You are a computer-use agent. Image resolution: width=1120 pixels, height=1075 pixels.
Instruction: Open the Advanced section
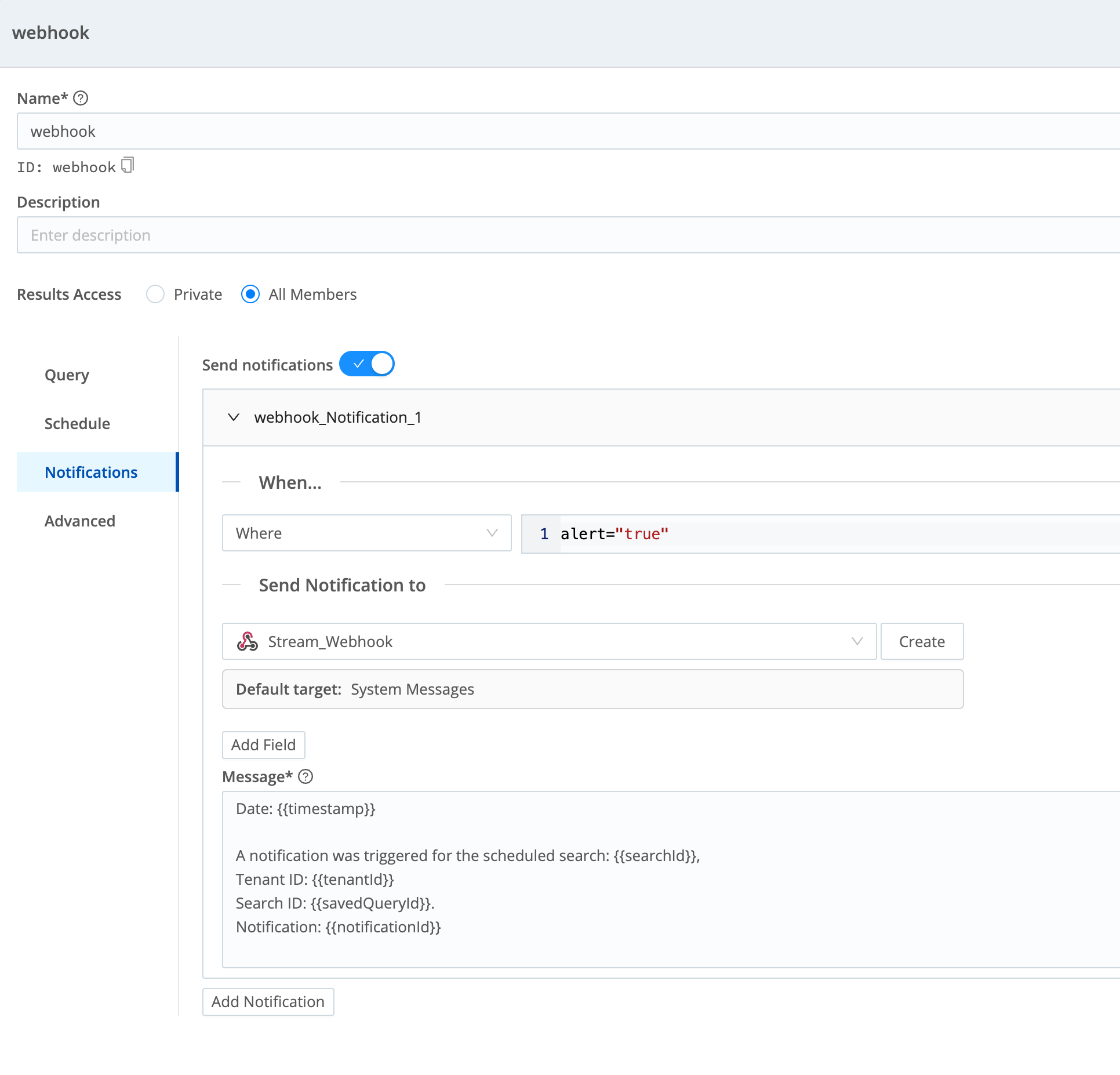pyautogui.click(x=80, y=521)
